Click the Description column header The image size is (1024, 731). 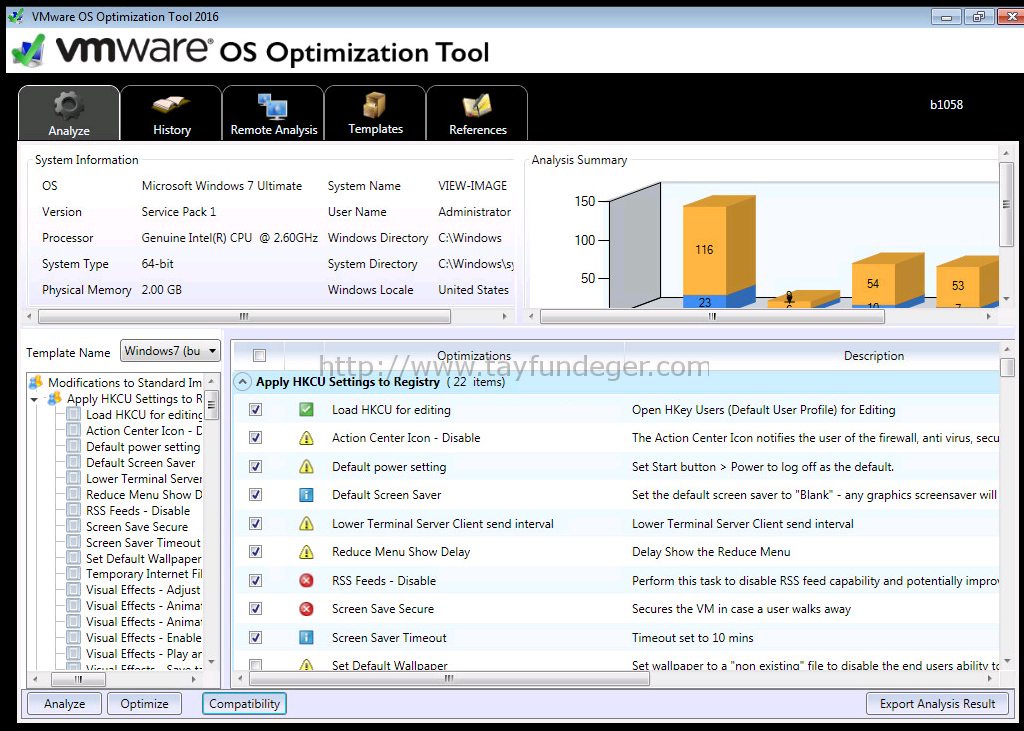point(874,355)
